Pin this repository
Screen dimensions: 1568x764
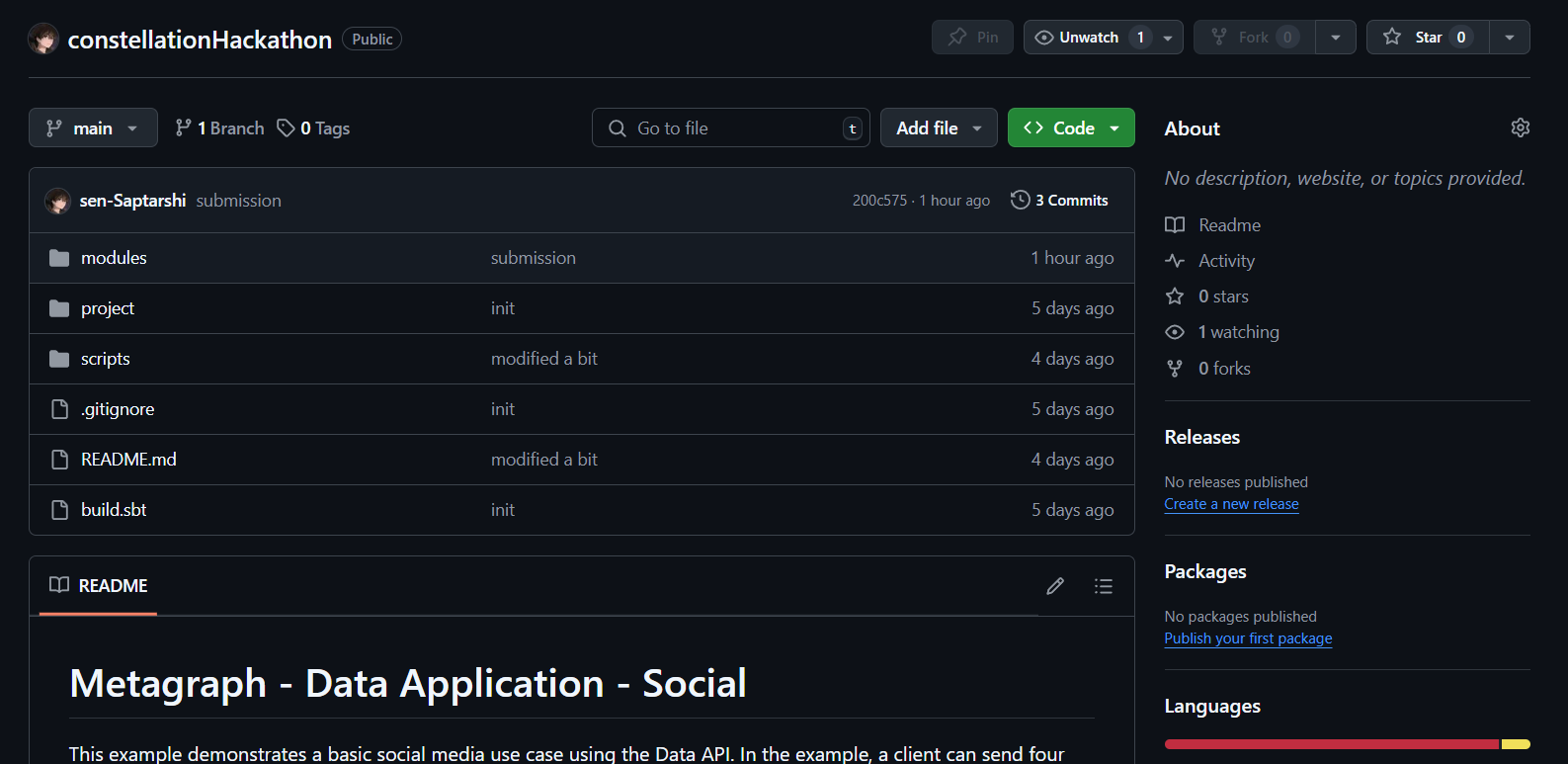972,38
